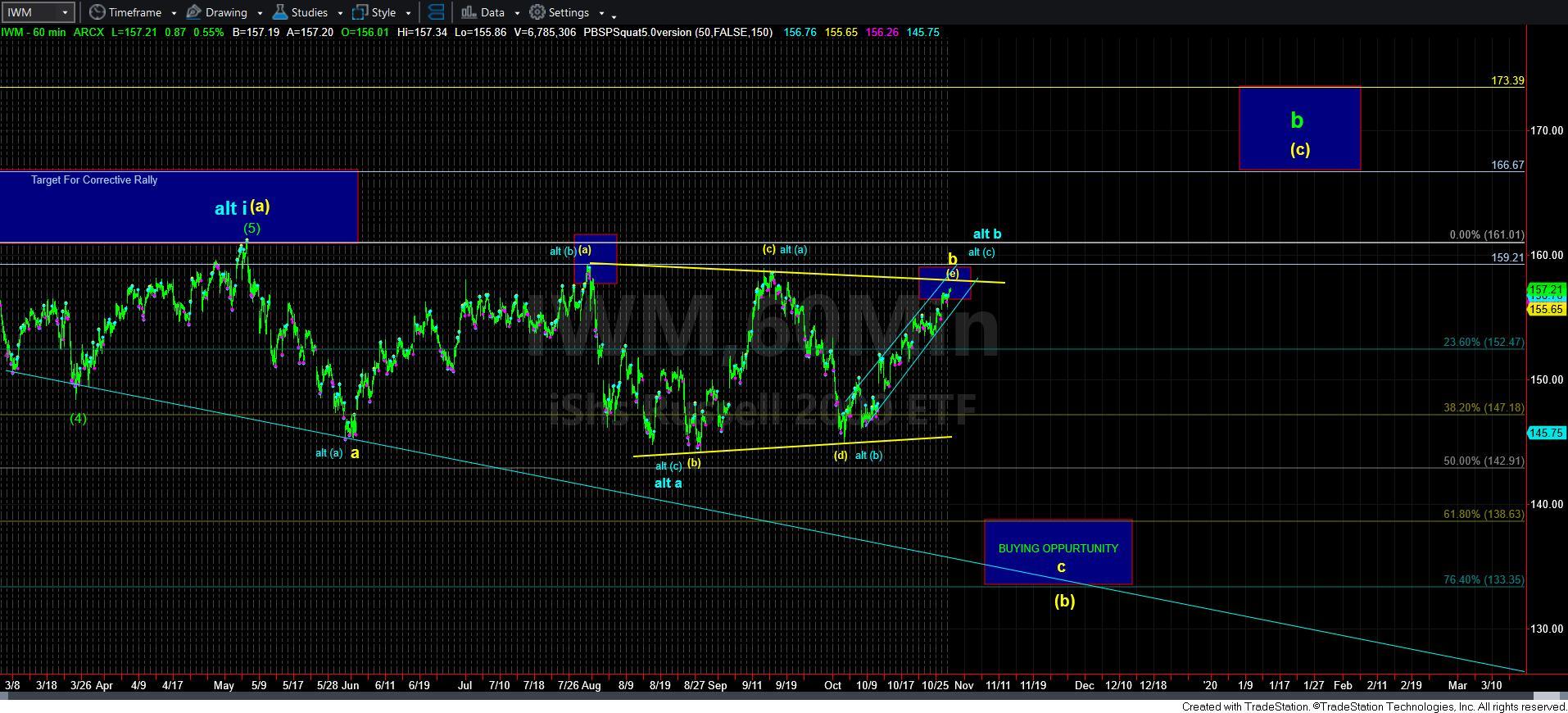
Task: Select the green b target rectangle
Action: pos(1300,128)
